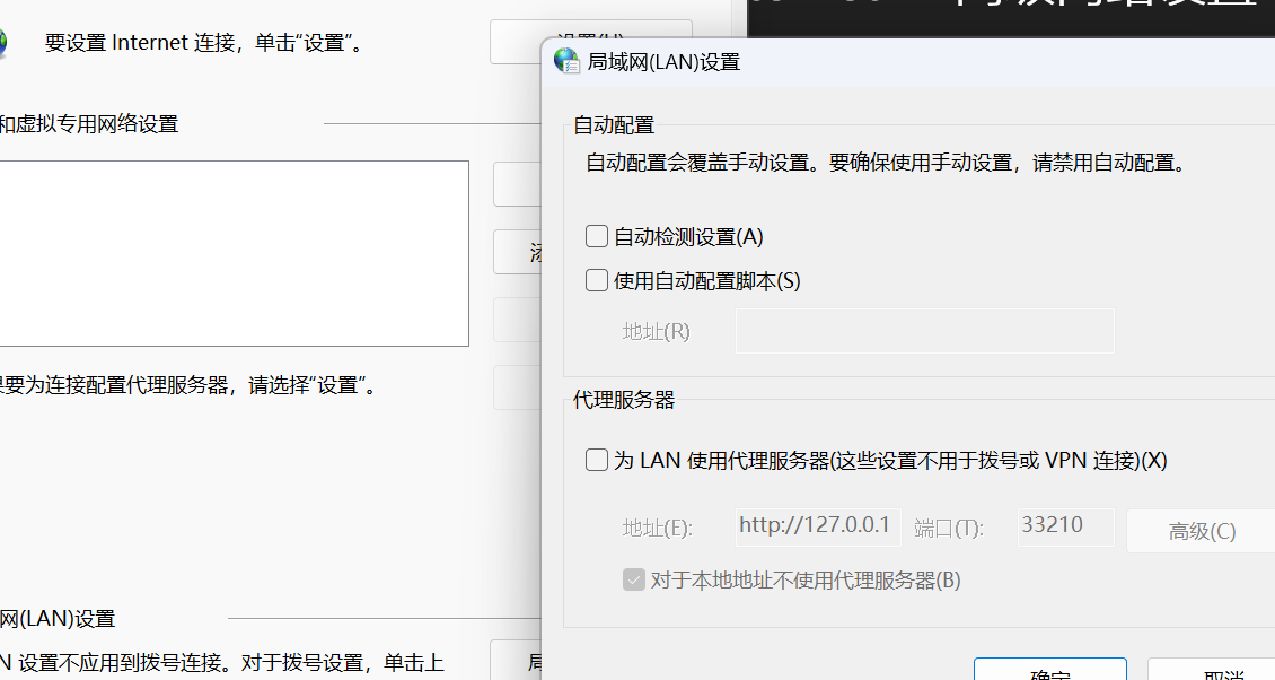1275x680 pixels.
Task: Enable the 自动检测设置(A) checkbox
Action: [597, 236]
